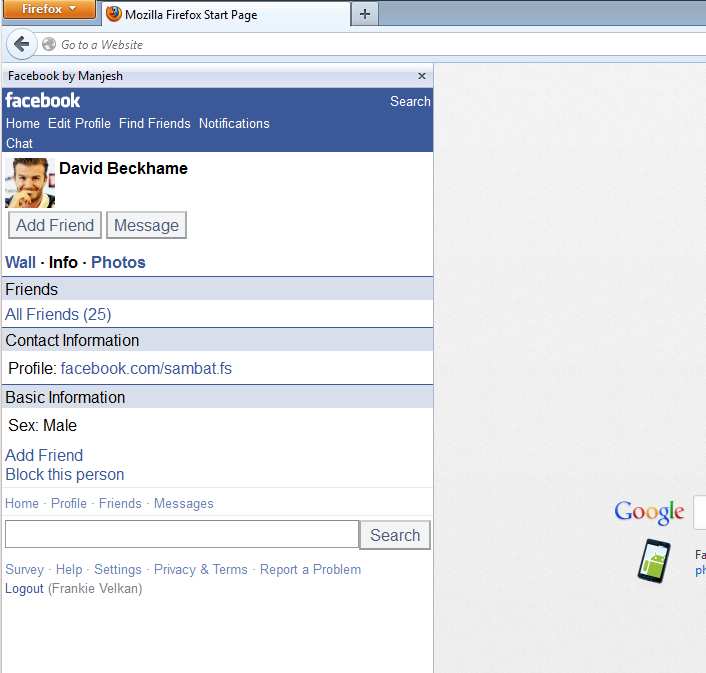Image resolution: width=706 pixels, height=673 pixels.
Task: Open the orange Firefox menu button
Action: pyautogui.click(x=49, y=9)
